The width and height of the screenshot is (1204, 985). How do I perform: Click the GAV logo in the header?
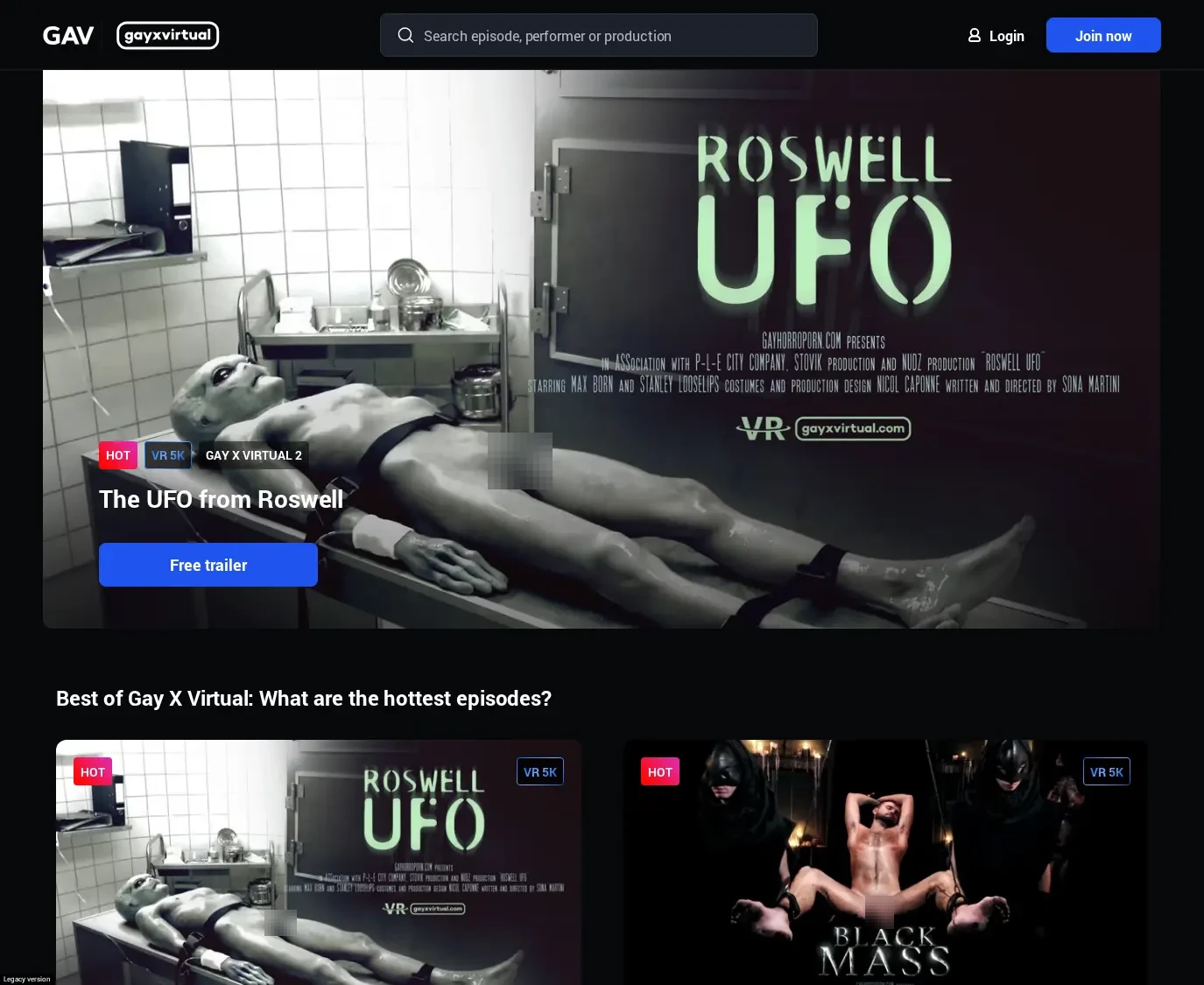68,36
